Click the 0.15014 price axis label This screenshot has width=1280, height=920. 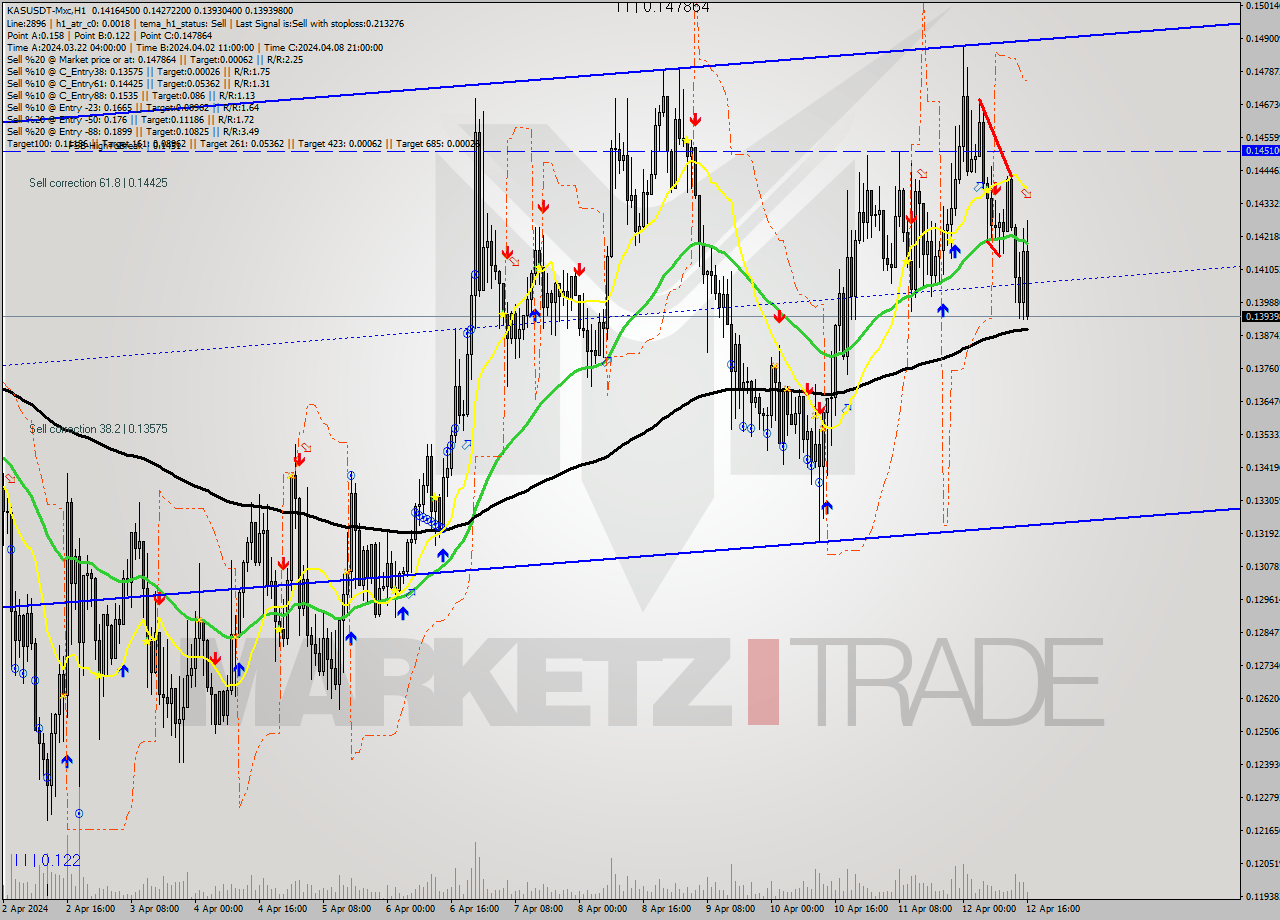click(1262, 5)
